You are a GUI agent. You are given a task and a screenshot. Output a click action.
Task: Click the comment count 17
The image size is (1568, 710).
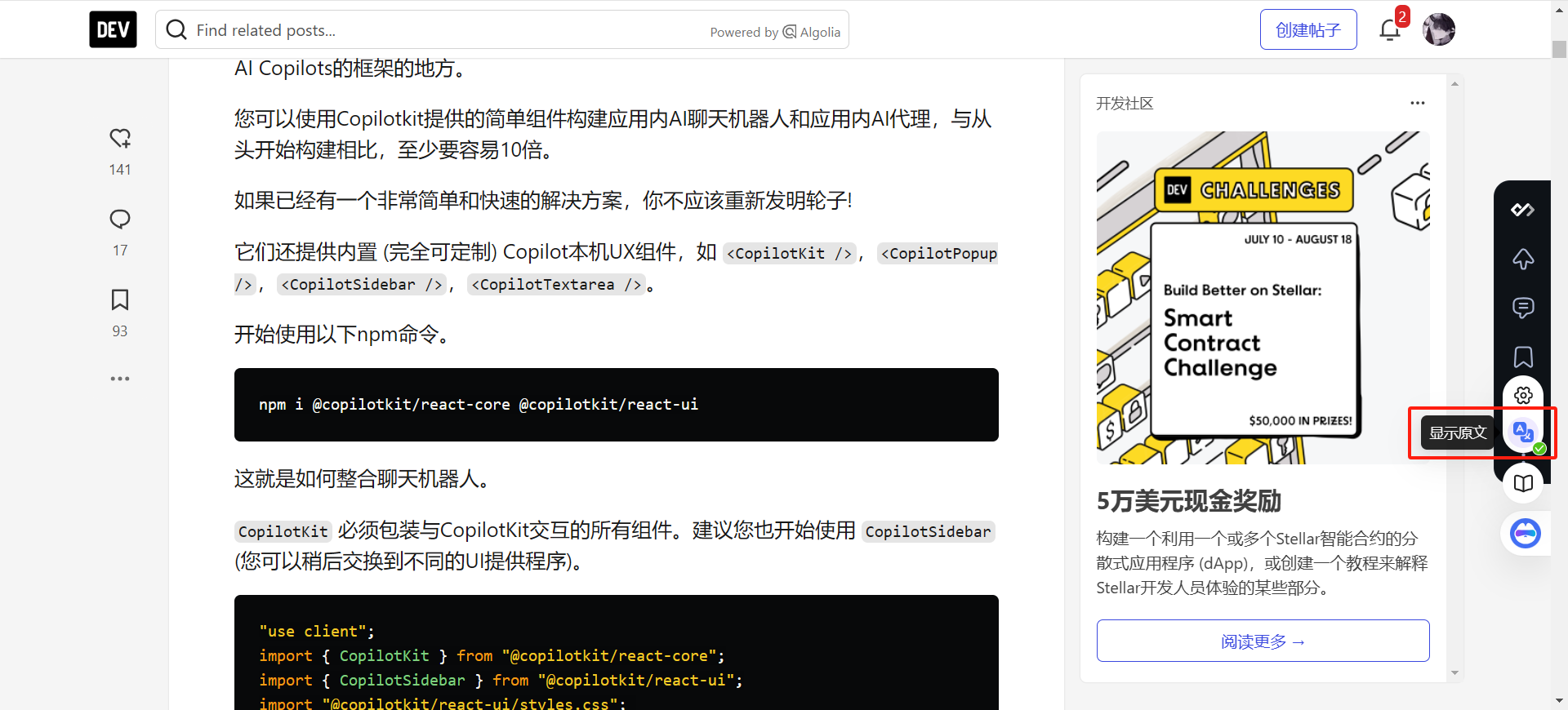120,251
